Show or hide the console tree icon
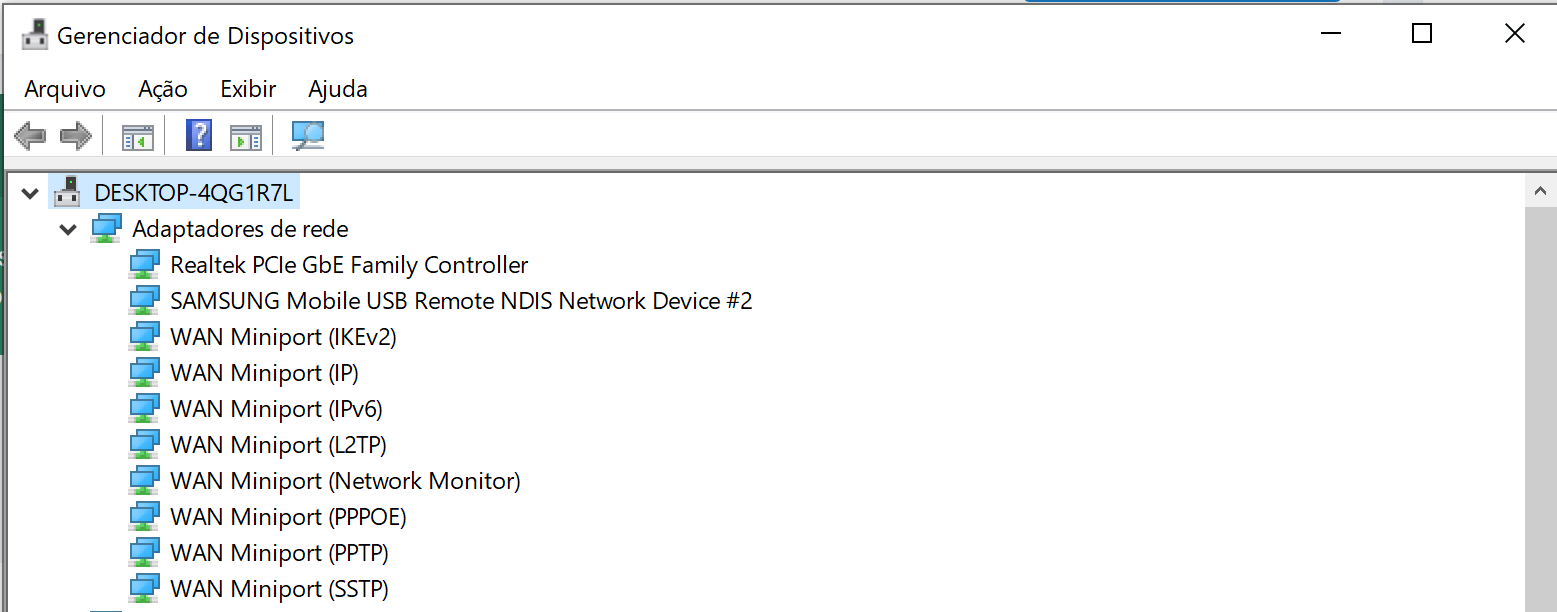Screen dimensions: 1557x612 pyautogui.click(x=138, y=136)
